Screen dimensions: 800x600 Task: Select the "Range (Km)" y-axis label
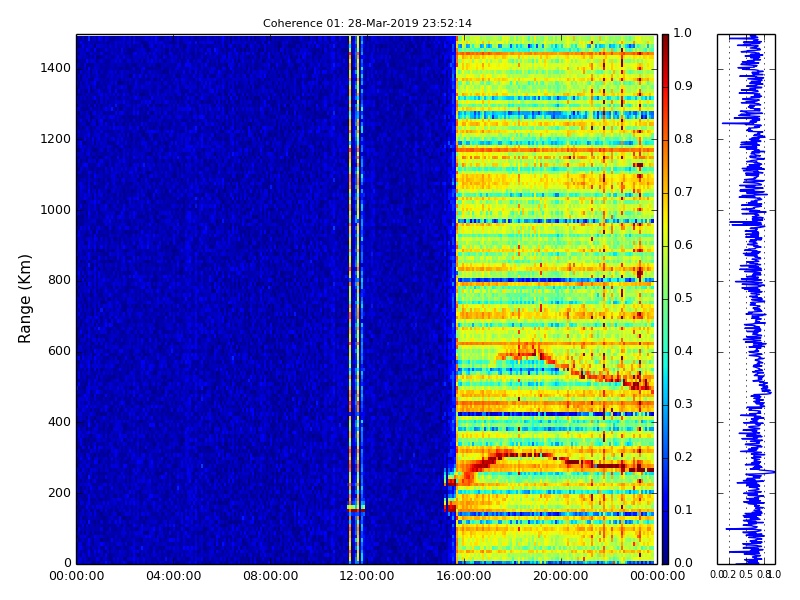click(x=24, y=299)
